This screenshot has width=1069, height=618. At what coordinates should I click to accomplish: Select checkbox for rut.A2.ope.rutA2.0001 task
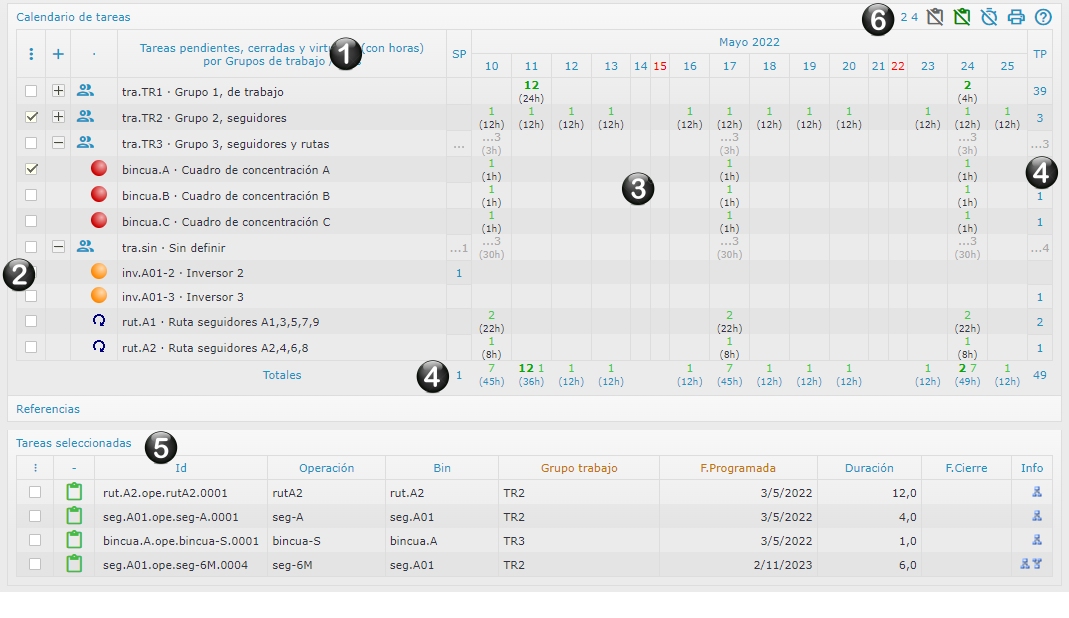(x=35, y=492)
